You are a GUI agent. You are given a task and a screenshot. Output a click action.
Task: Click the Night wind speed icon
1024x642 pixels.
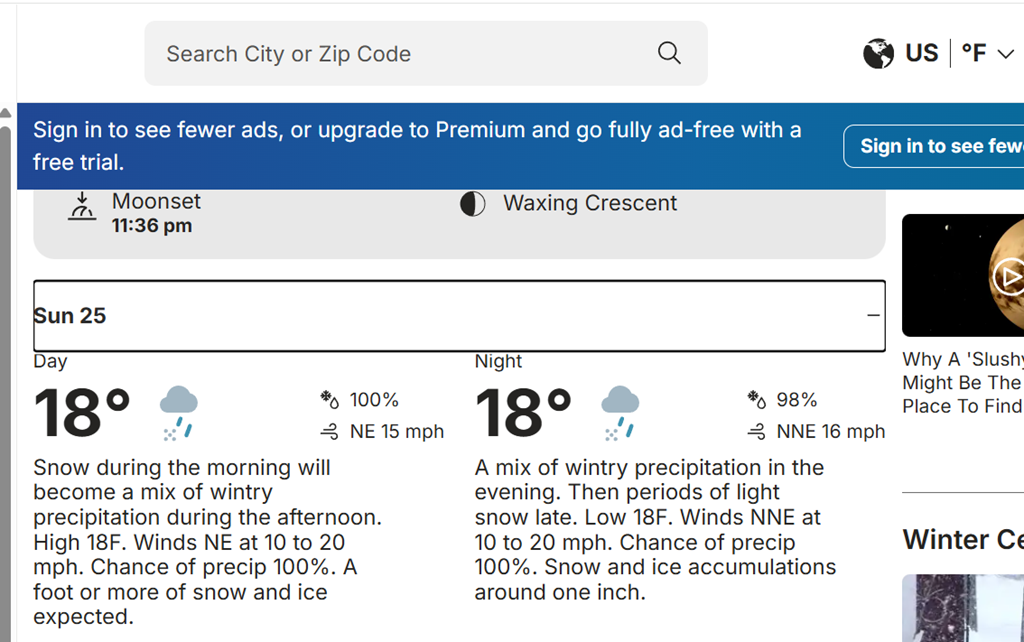coord(757,432)
